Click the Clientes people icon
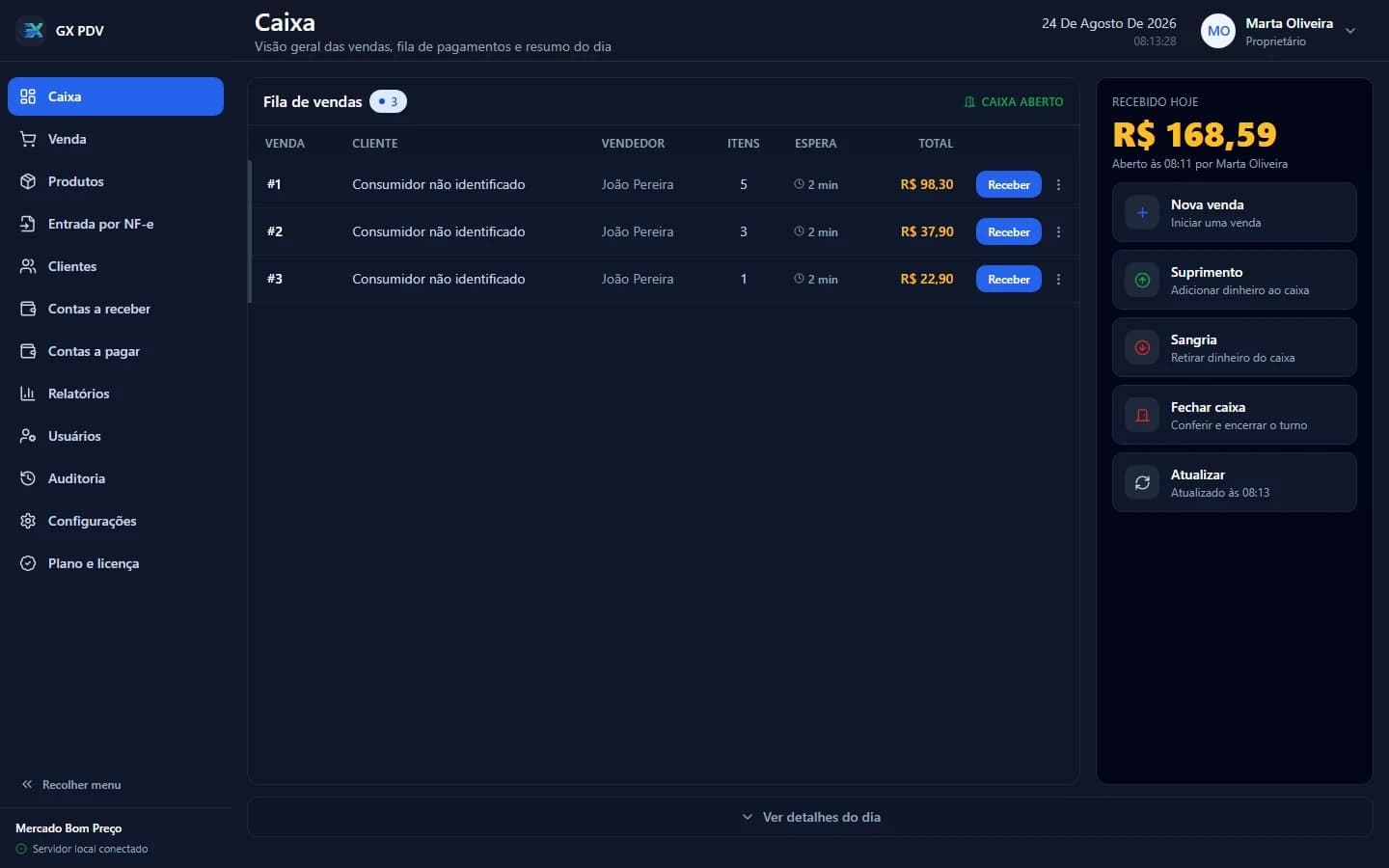The width and height of the screenshot is (1389, 868). (x=28, y=266)
